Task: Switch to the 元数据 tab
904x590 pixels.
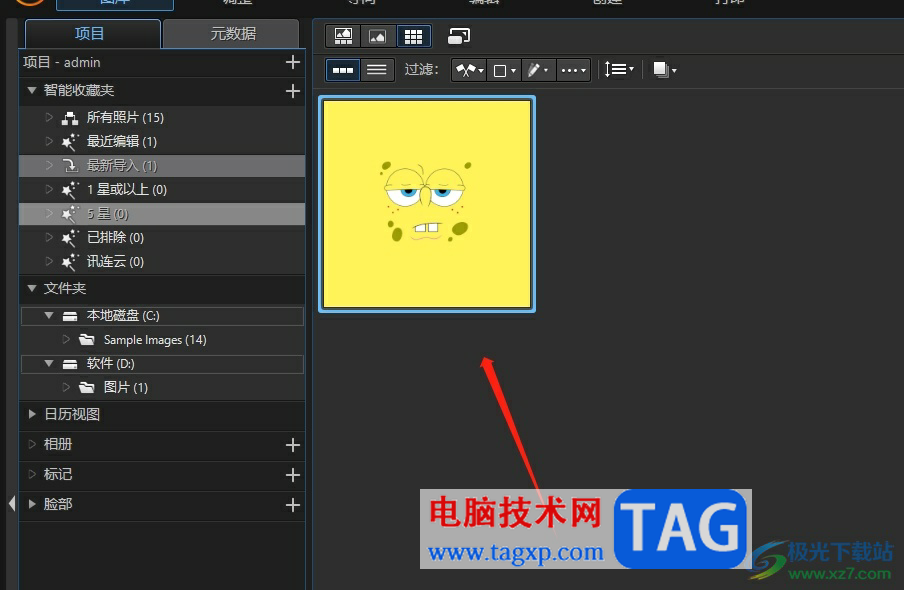Action: point(232,34)
